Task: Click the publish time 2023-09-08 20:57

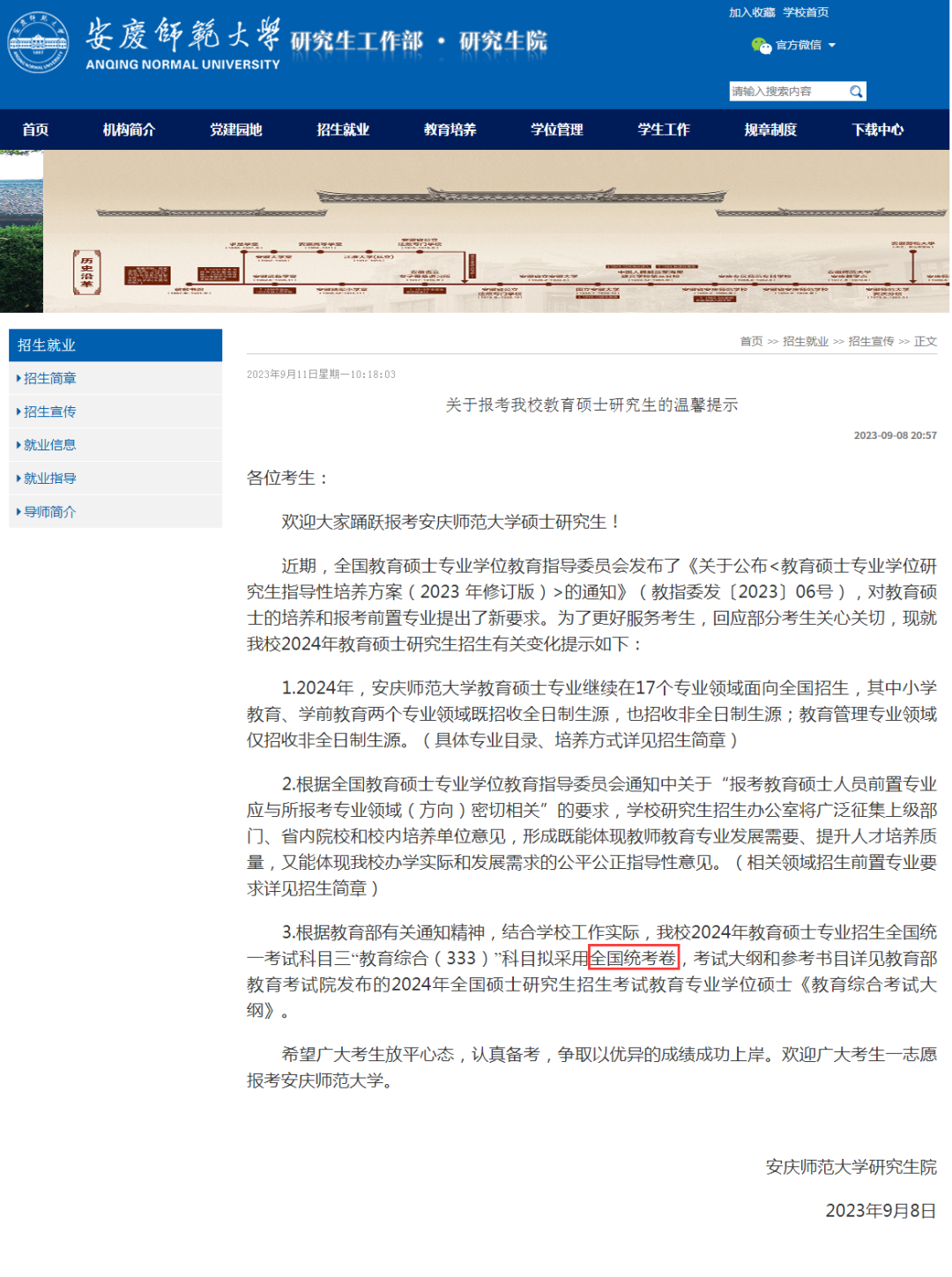Action: coord(895,435)
